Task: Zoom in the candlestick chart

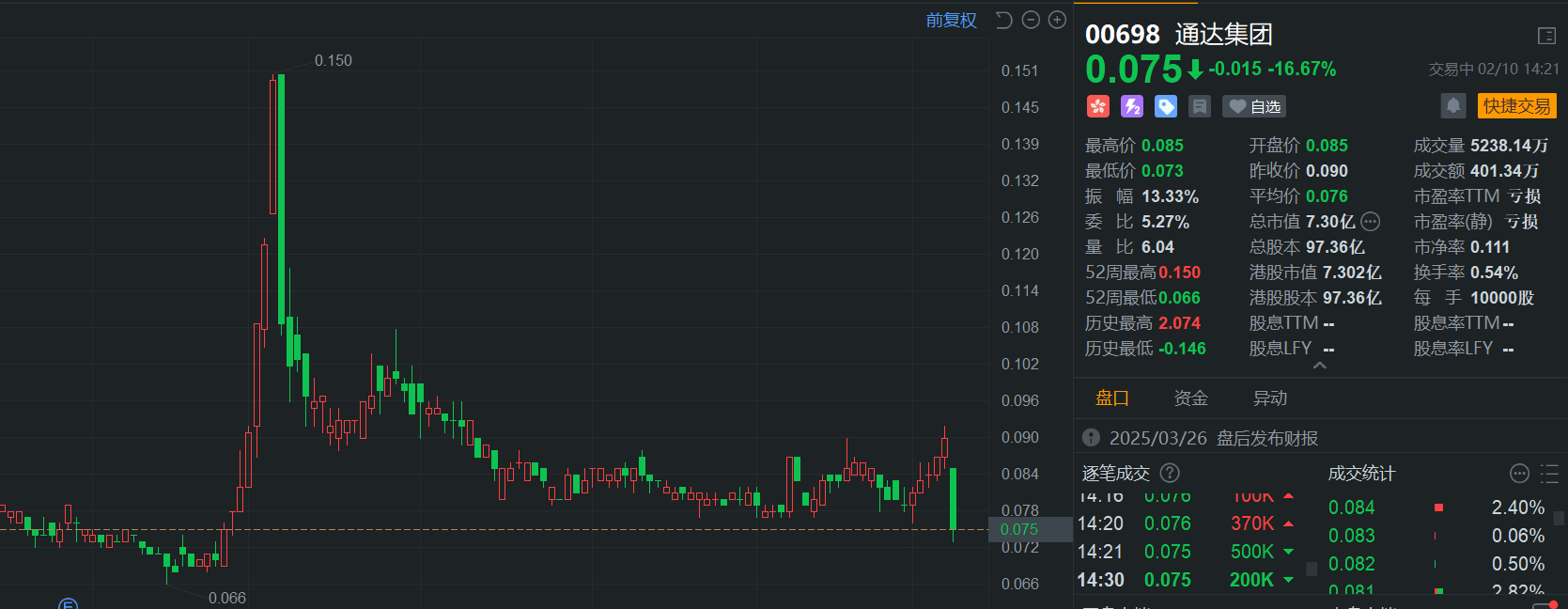Action: pos(1057,20)
